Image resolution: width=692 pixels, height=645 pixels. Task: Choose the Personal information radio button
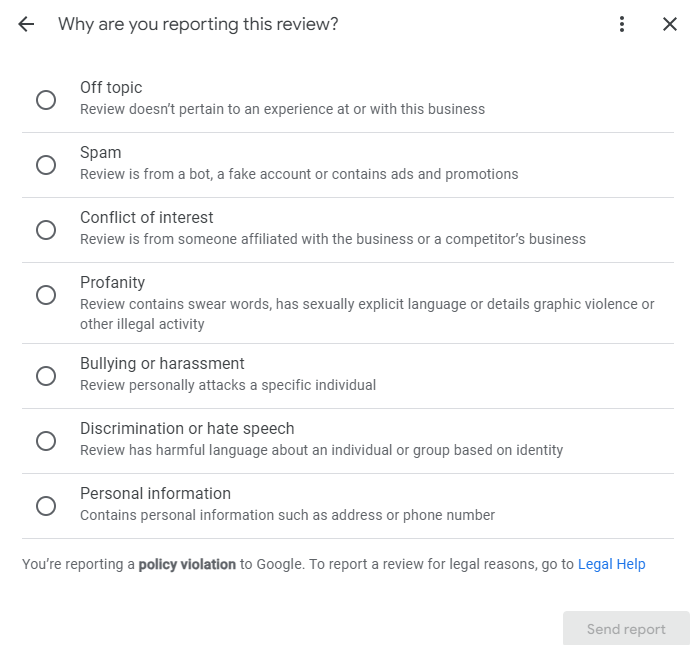(46, 506)
